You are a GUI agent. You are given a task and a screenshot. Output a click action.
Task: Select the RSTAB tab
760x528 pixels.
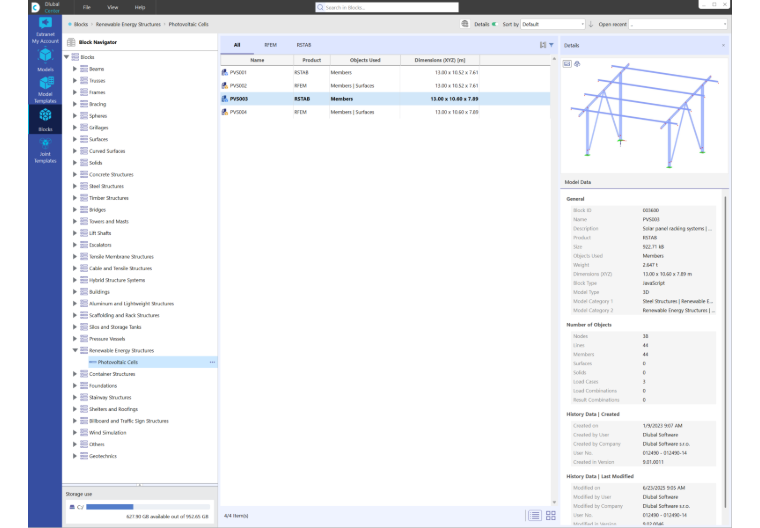(304, 45)
